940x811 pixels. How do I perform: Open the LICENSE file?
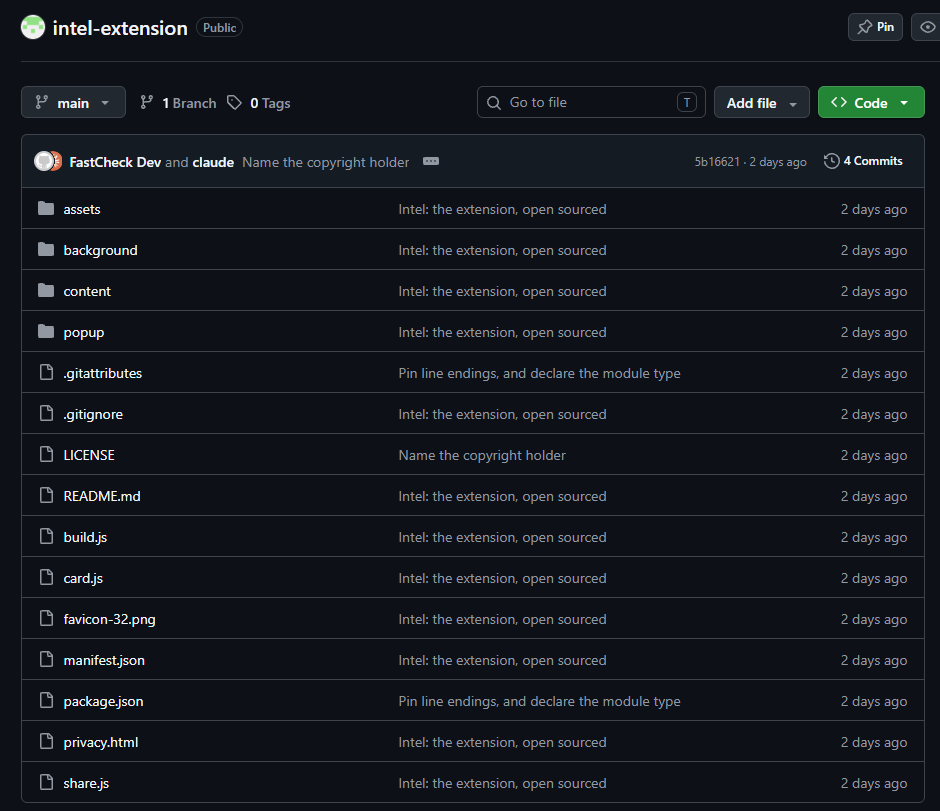point(89,455)
